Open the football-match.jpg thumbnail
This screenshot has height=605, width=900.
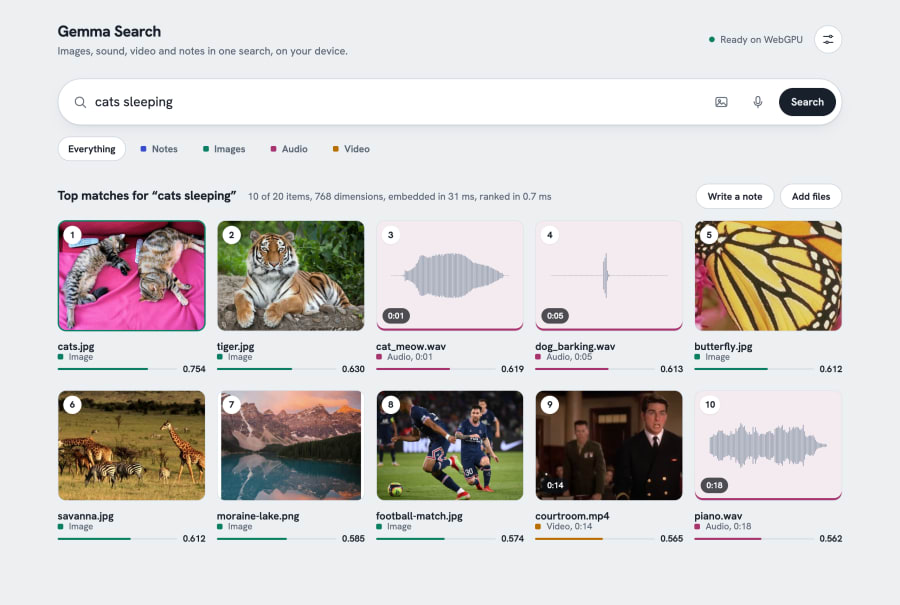[450, 445]
